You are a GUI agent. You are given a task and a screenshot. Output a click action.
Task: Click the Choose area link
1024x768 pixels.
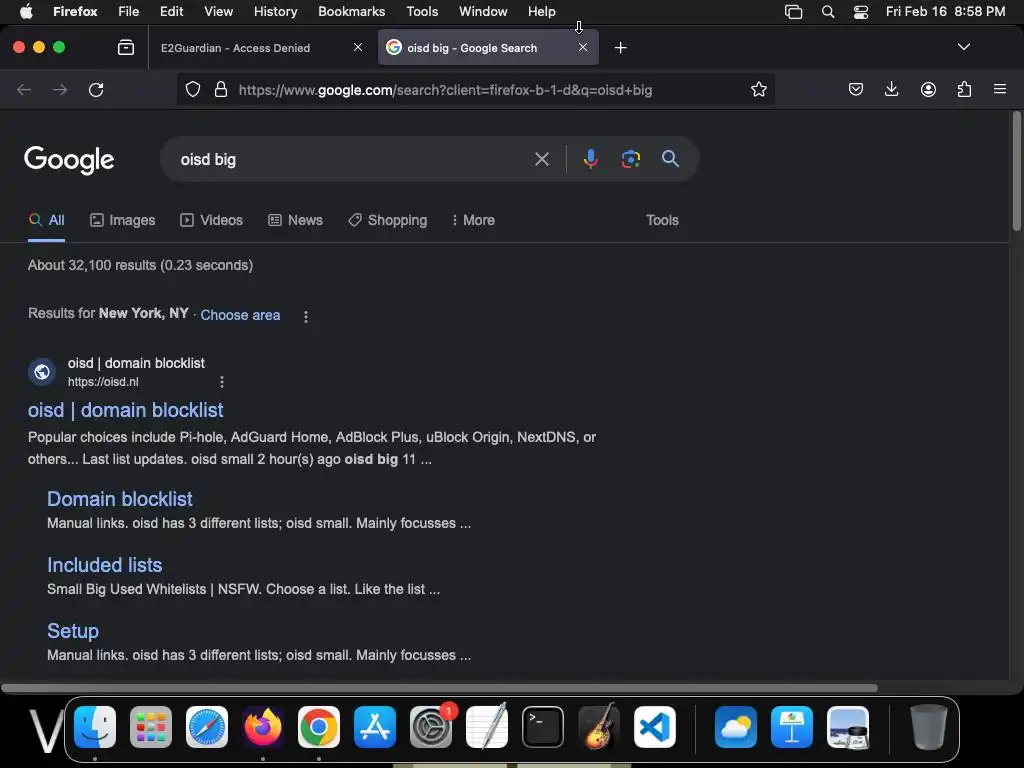tap(240, 315)
